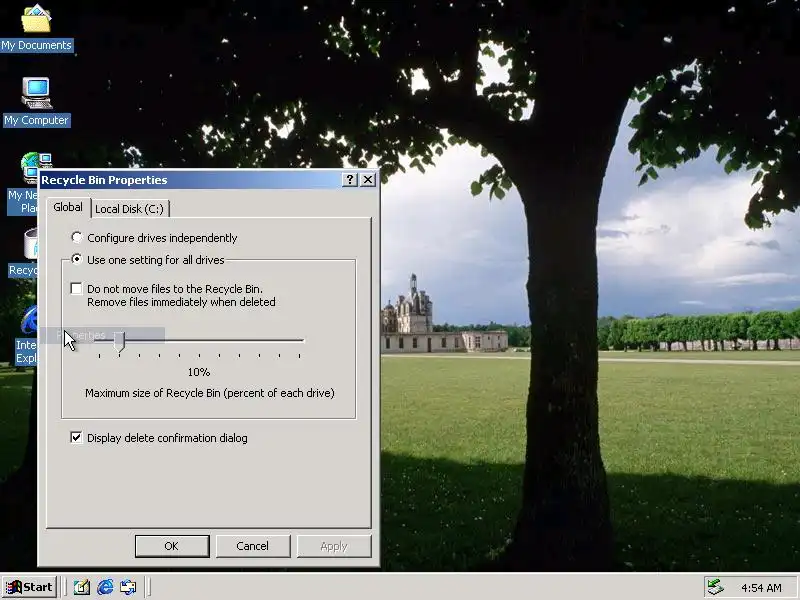Open Outlook Express quick launch icon
This screenshot has height=600, width=800.
(128, 587)
